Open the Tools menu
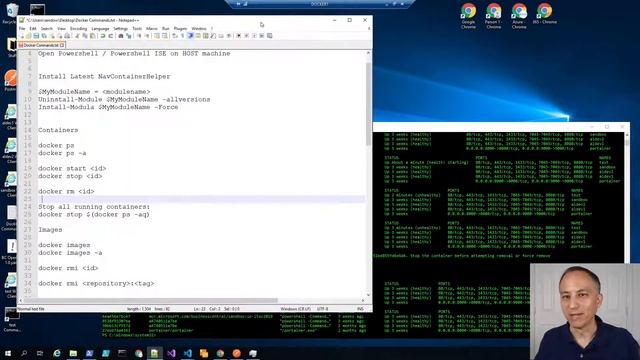The image size is (640, 360). click(137, 29)
